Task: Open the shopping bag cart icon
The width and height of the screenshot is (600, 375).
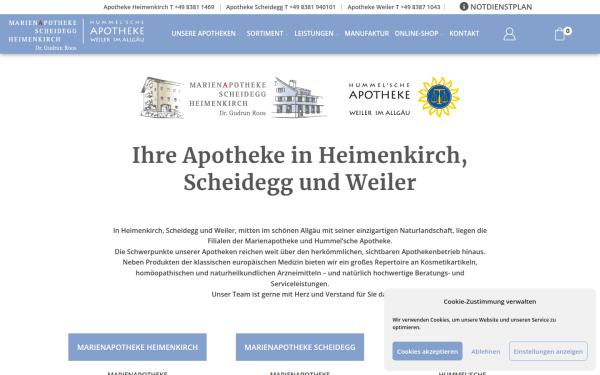Action: tap(560, 34)
